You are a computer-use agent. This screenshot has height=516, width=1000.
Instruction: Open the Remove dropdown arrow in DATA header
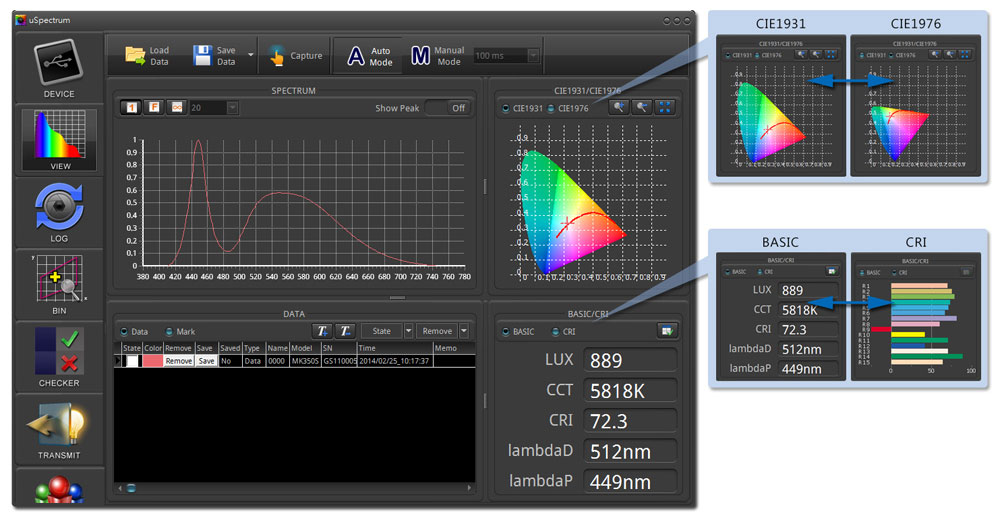[464, 331]
